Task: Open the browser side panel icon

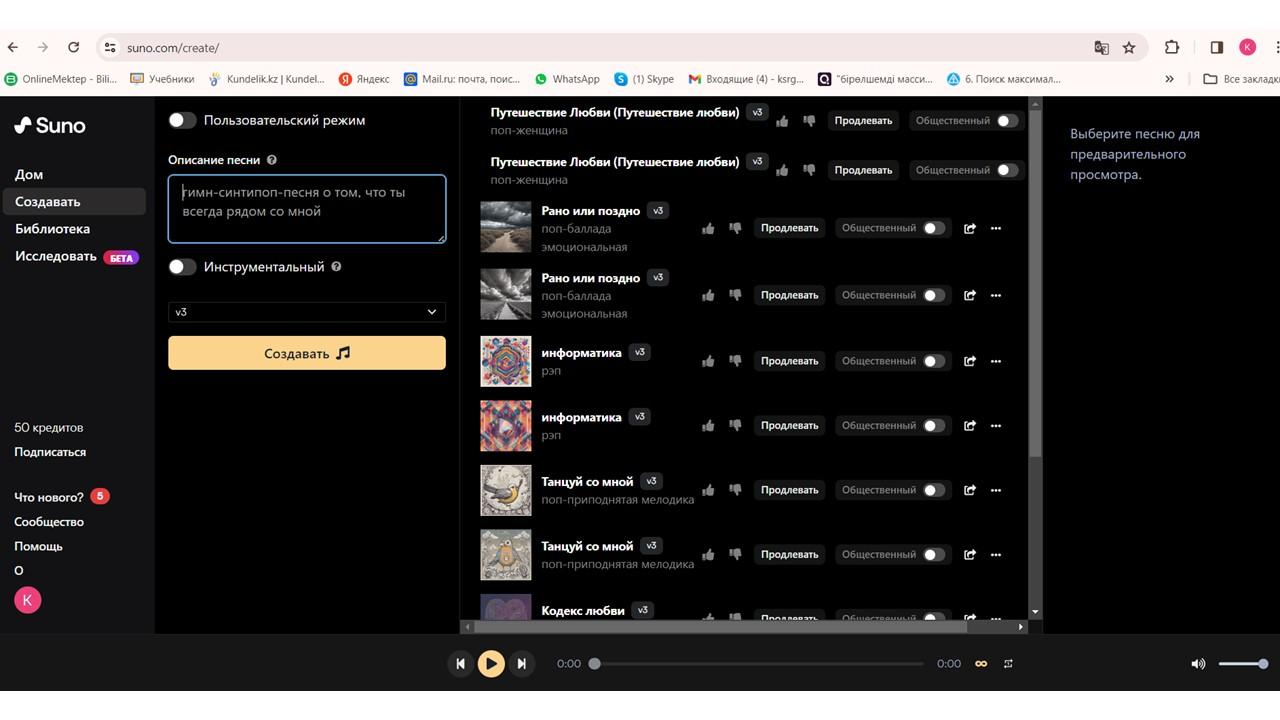Action: (1216, 47)
